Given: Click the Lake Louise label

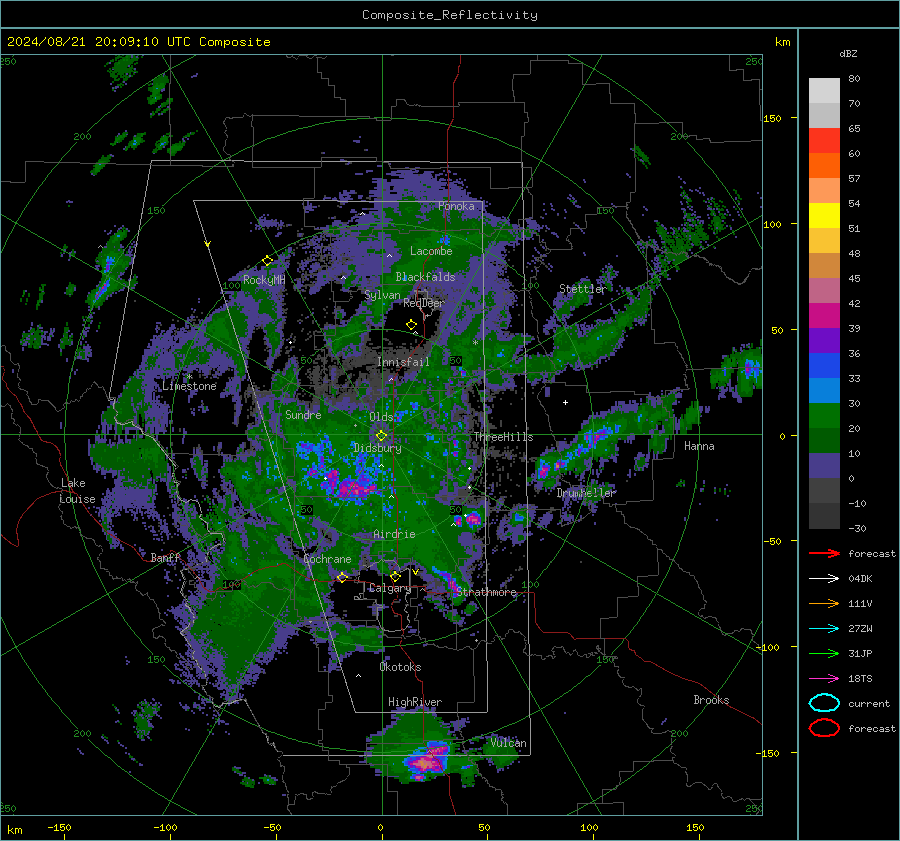Looking at the screenshot, I should point(77,491).
